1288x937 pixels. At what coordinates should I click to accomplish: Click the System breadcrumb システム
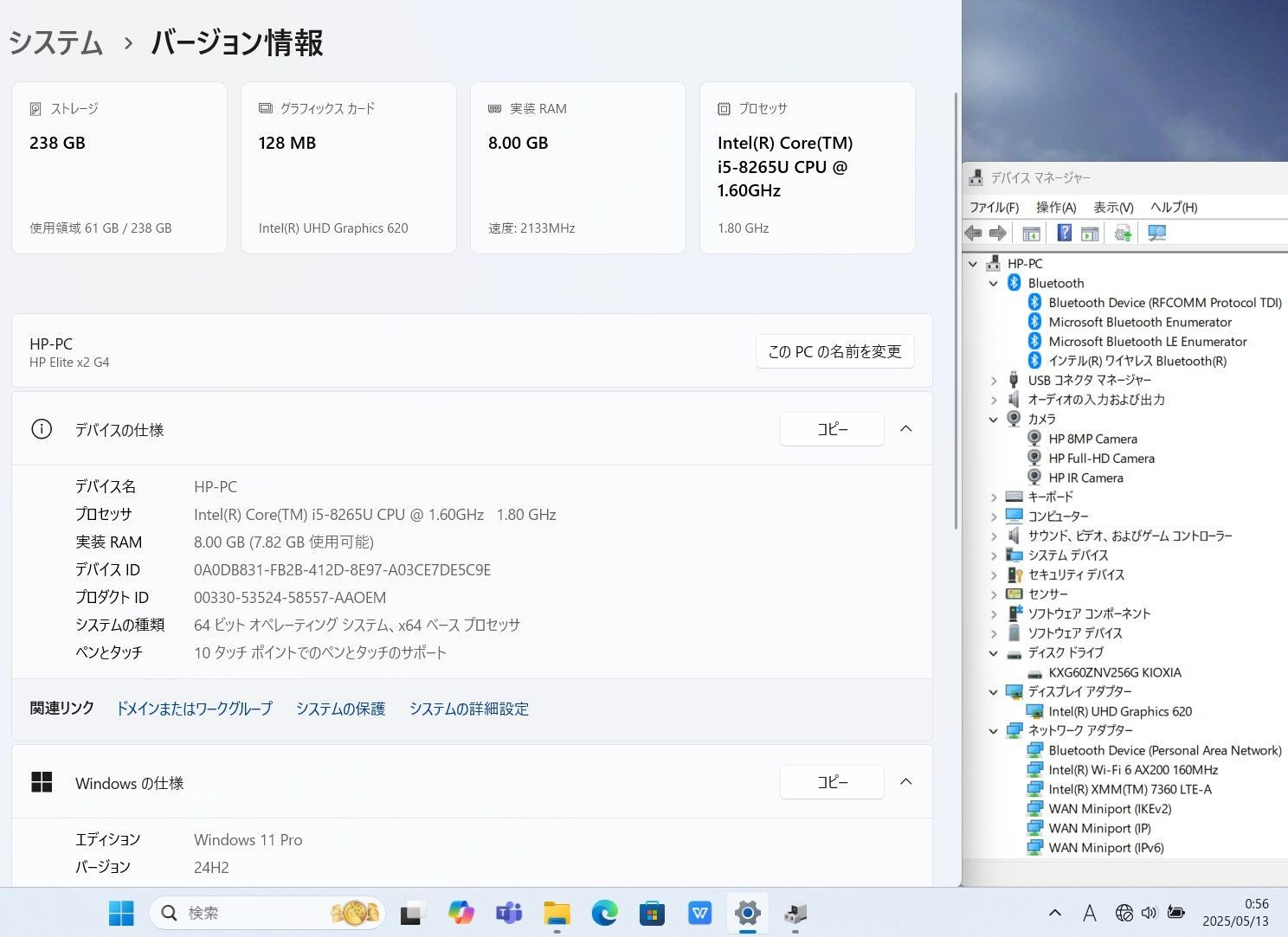point(56,42)
